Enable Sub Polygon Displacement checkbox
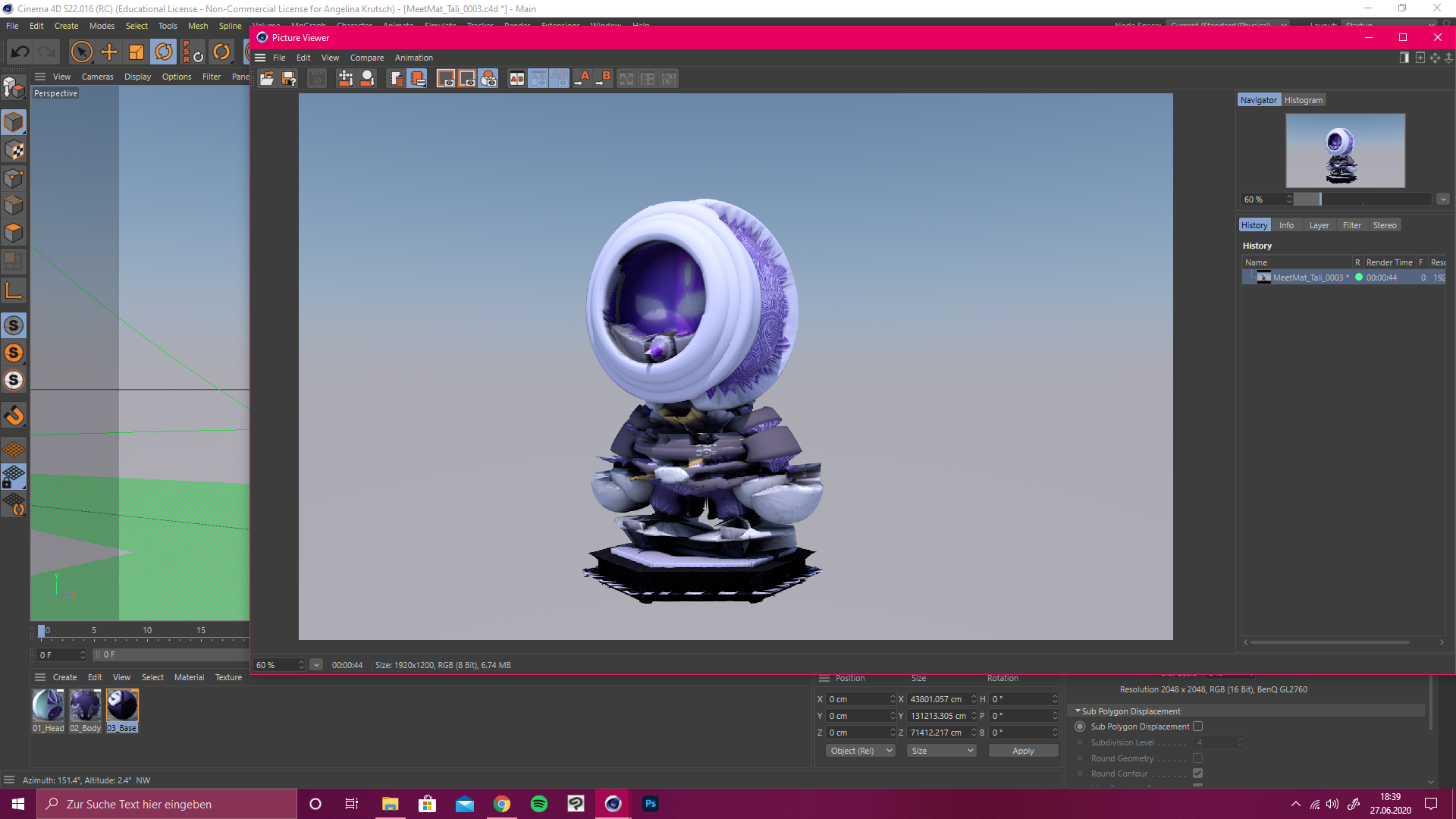This screenshot has height=819, width=1456. (x=1198, y=726)
